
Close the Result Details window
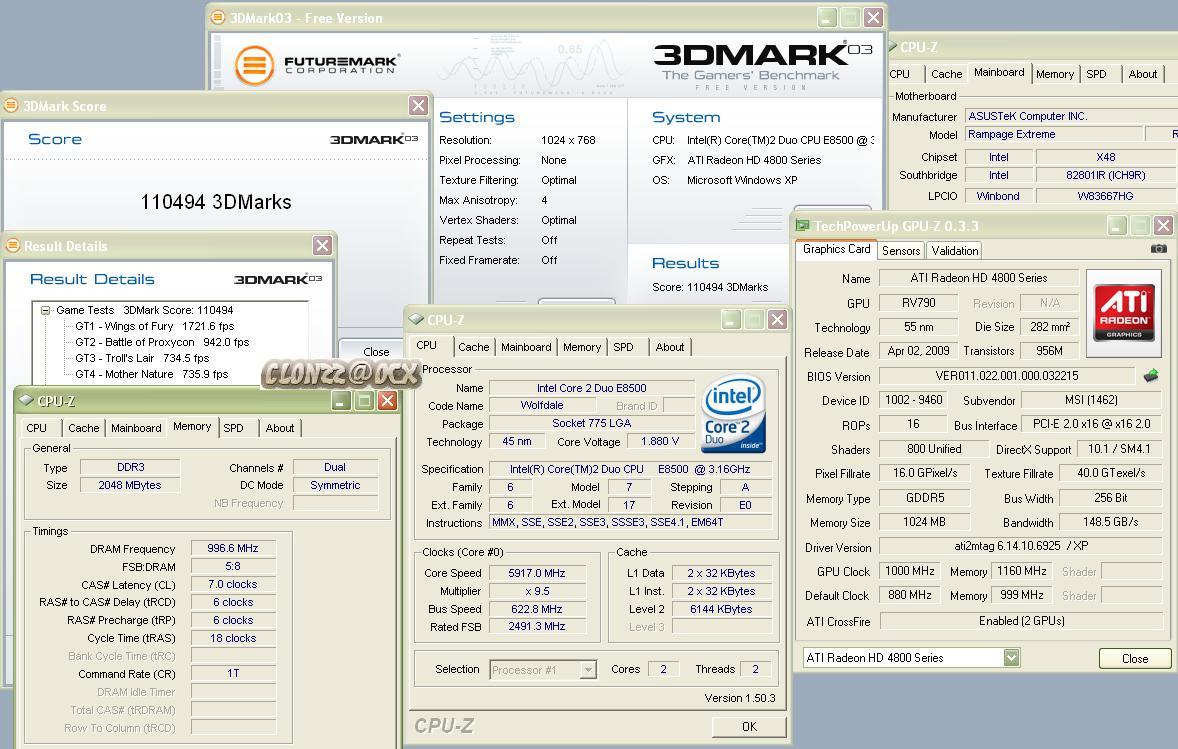pos(322,246)
